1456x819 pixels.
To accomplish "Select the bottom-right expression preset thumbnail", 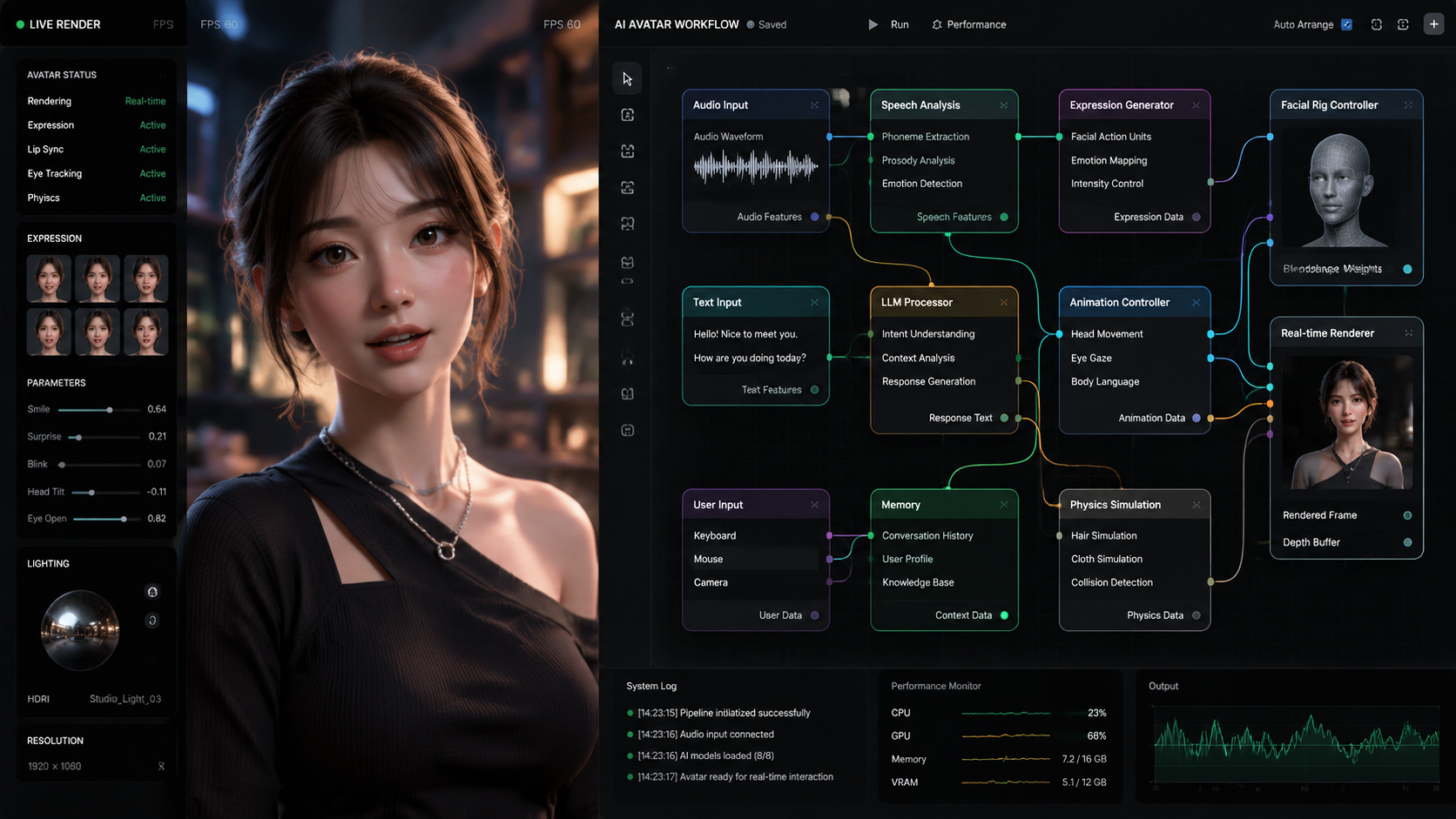I will click(146, 332).
